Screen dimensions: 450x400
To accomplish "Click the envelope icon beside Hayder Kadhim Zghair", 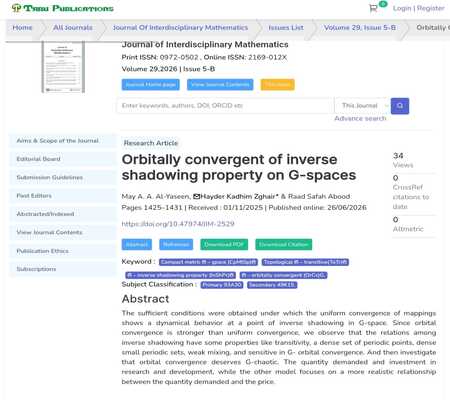I will [x=196, y=196].
